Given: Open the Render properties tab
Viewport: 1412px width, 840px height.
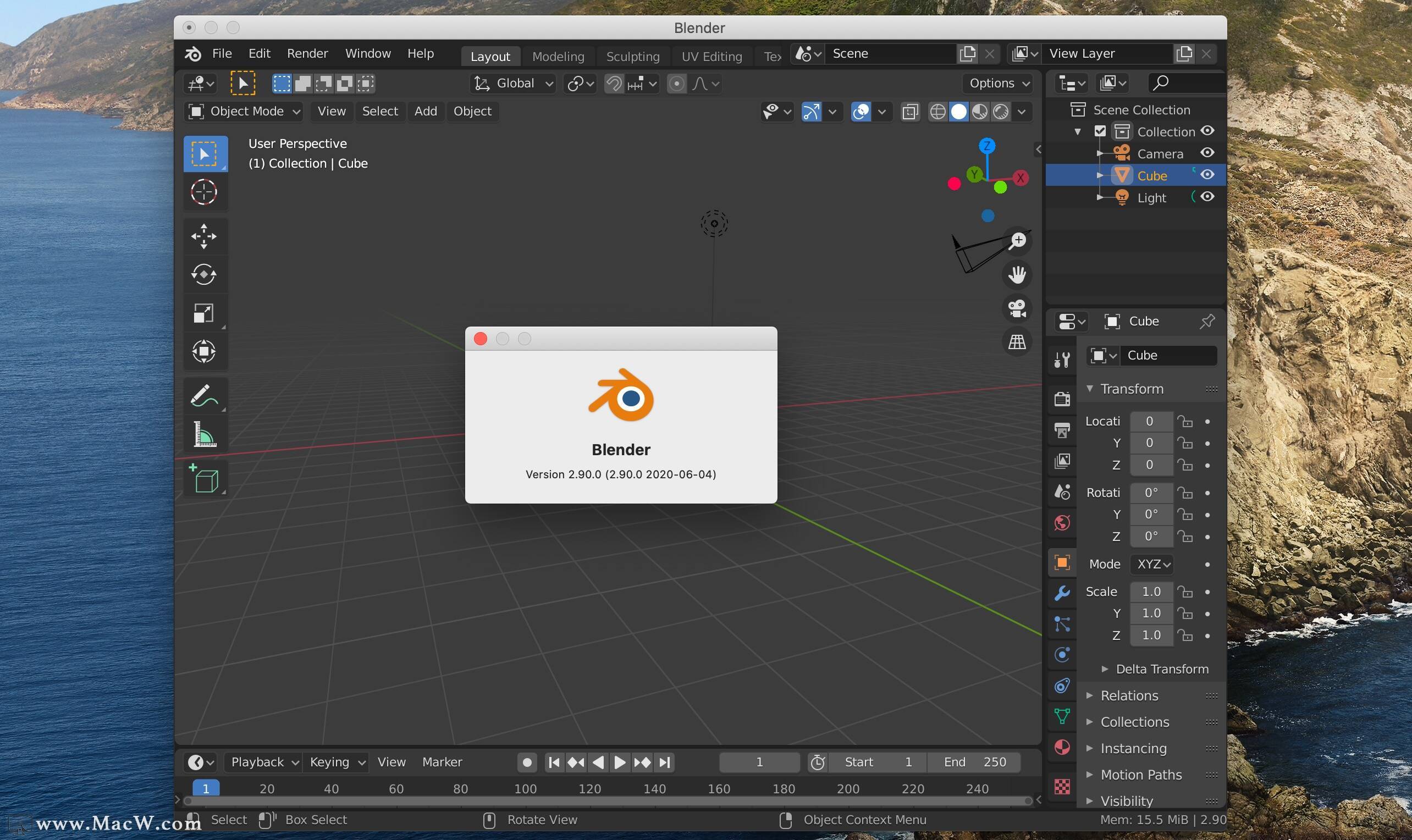Looking at the screenshot, I should pyautogui.click(x=1062, y=399).
